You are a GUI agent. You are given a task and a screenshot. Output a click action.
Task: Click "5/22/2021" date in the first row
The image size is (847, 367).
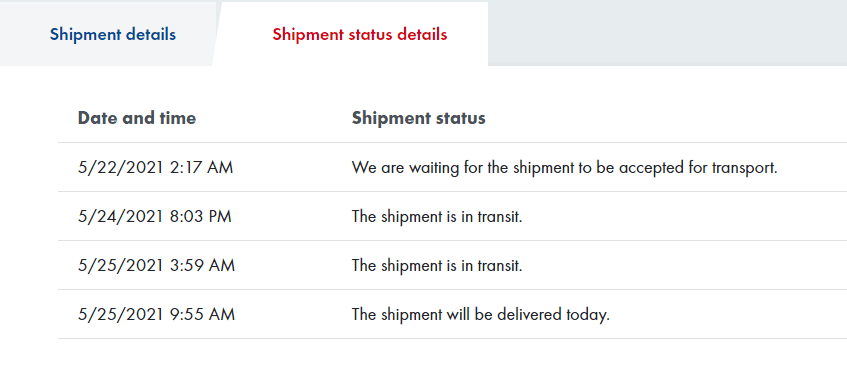pos(120,168)
